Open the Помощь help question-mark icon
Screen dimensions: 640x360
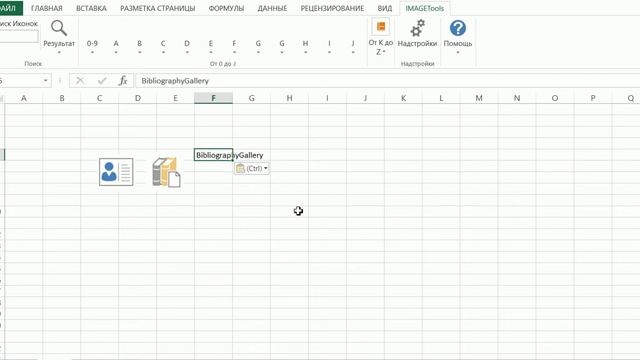[x=458, y=37]
